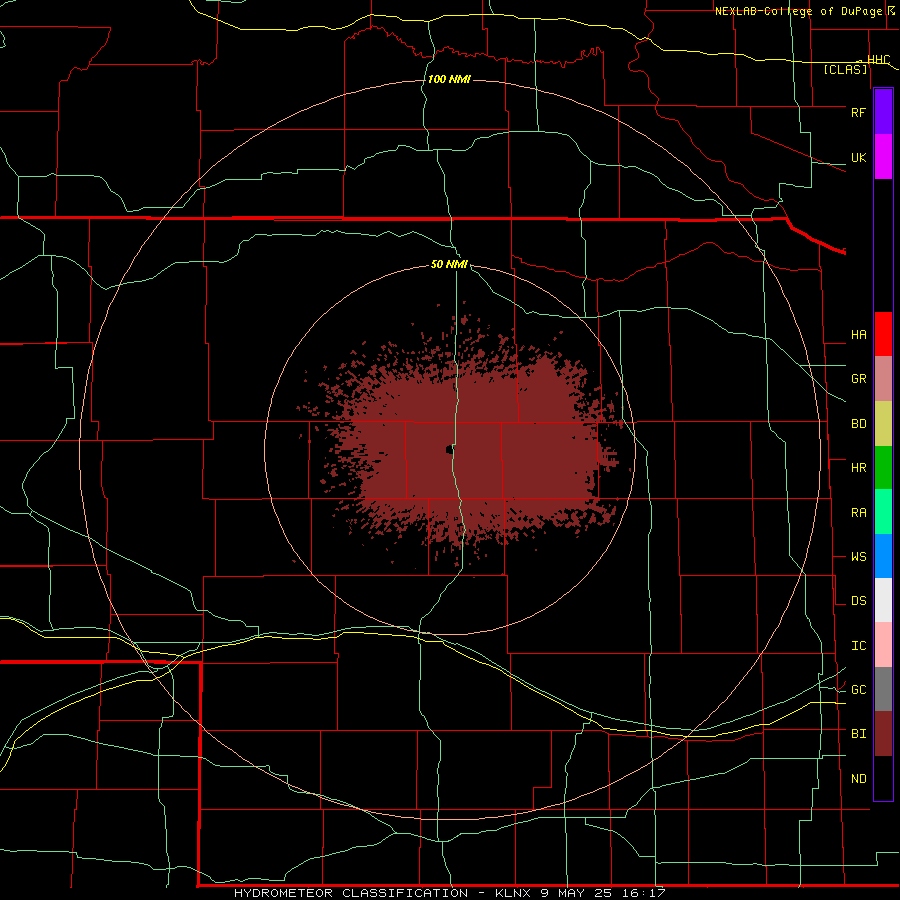Click the GC gray legend swatch

pos(883,689)
